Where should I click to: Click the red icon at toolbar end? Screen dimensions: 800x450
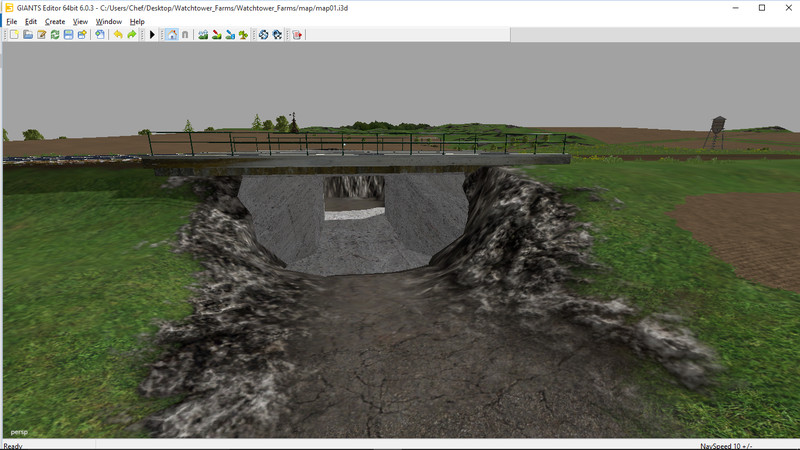coord(297,35)
